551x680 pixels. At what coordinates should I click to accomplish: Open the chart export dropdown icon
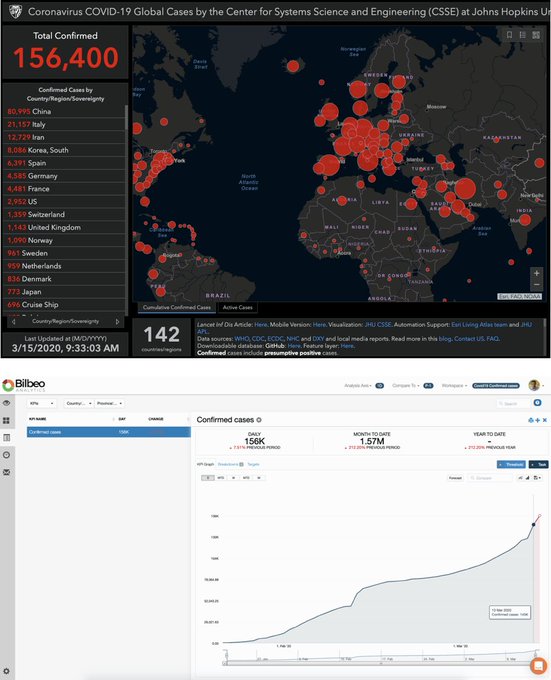(x=537, y=478)
